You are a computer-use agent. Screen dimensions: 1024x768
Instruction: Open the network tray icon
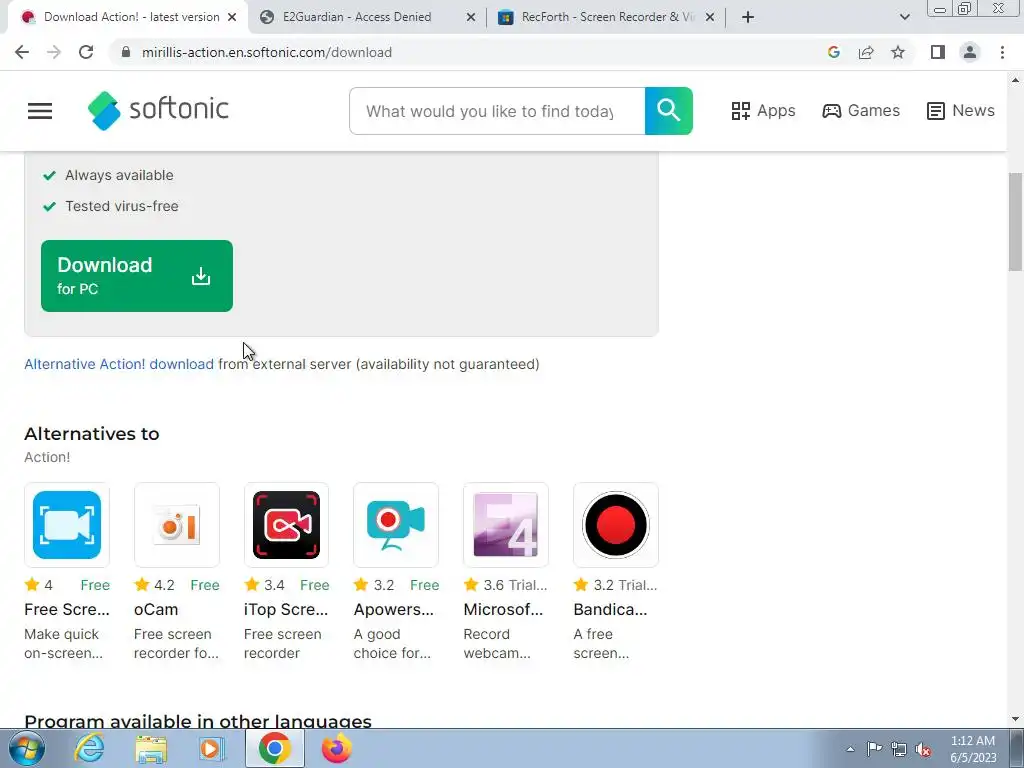[x=899, y=749]
